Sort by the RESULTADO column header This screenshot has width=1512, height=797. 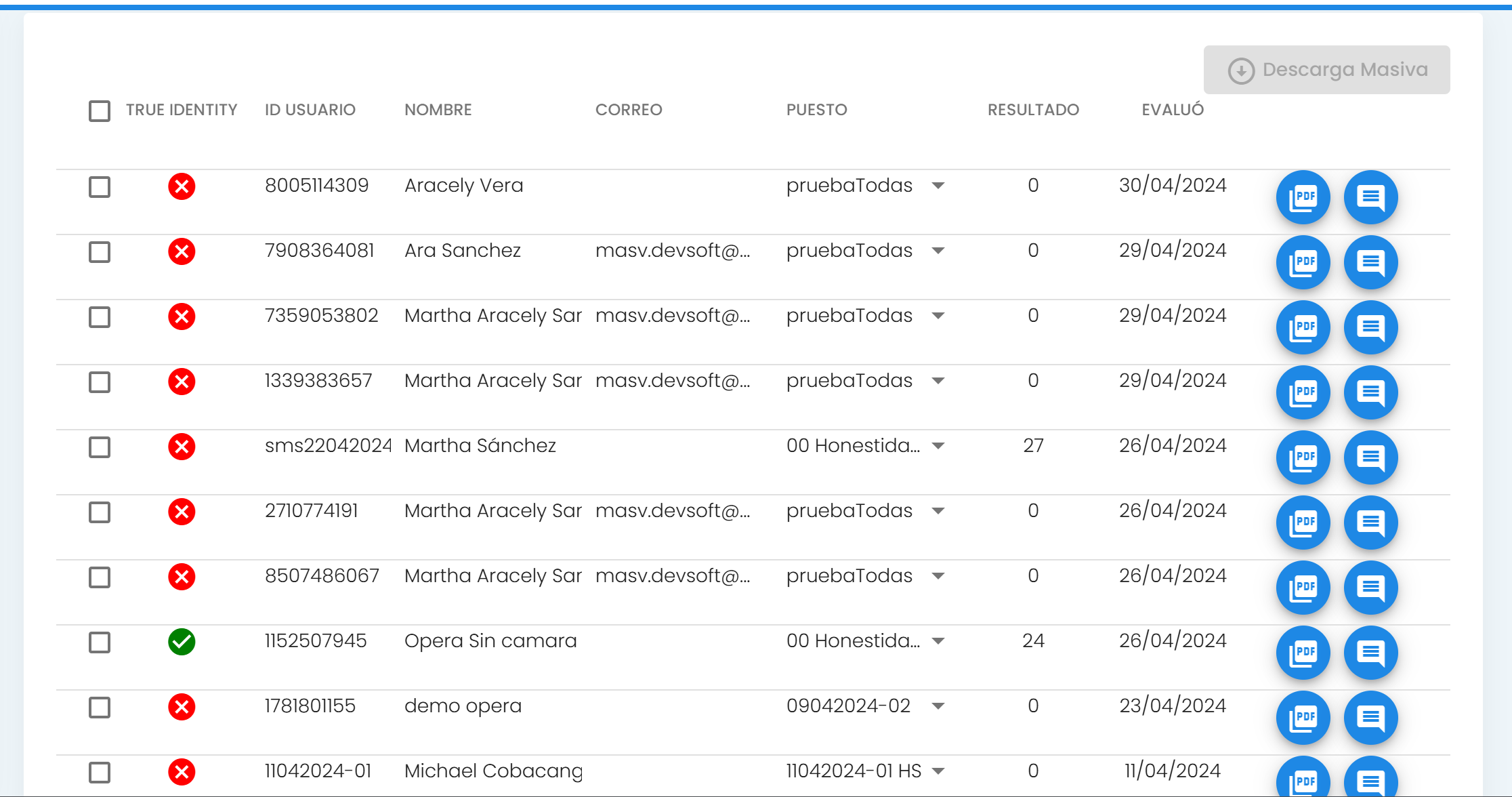coord(1033,110)
